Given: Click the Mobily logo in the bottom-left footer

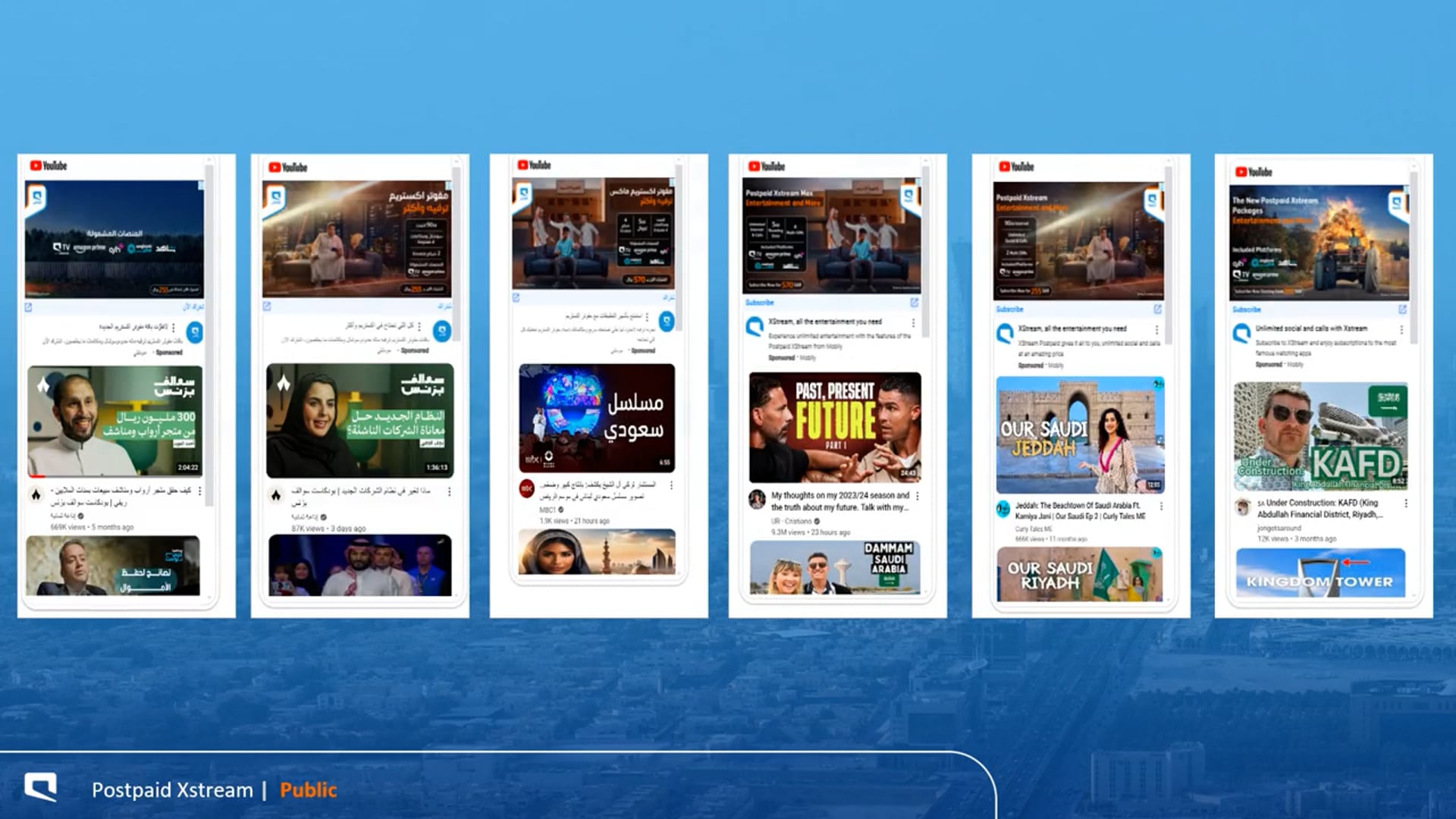Looking at the screenshot, I should point(40,787).
